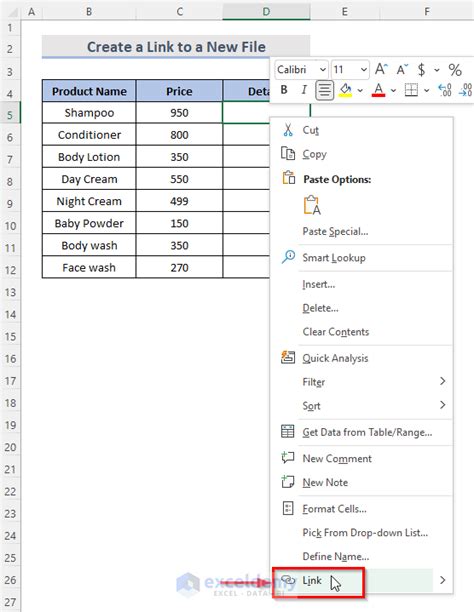Open the Calibri font name dropdown
The height and width of the screenshot is (612, 474).
323,70
